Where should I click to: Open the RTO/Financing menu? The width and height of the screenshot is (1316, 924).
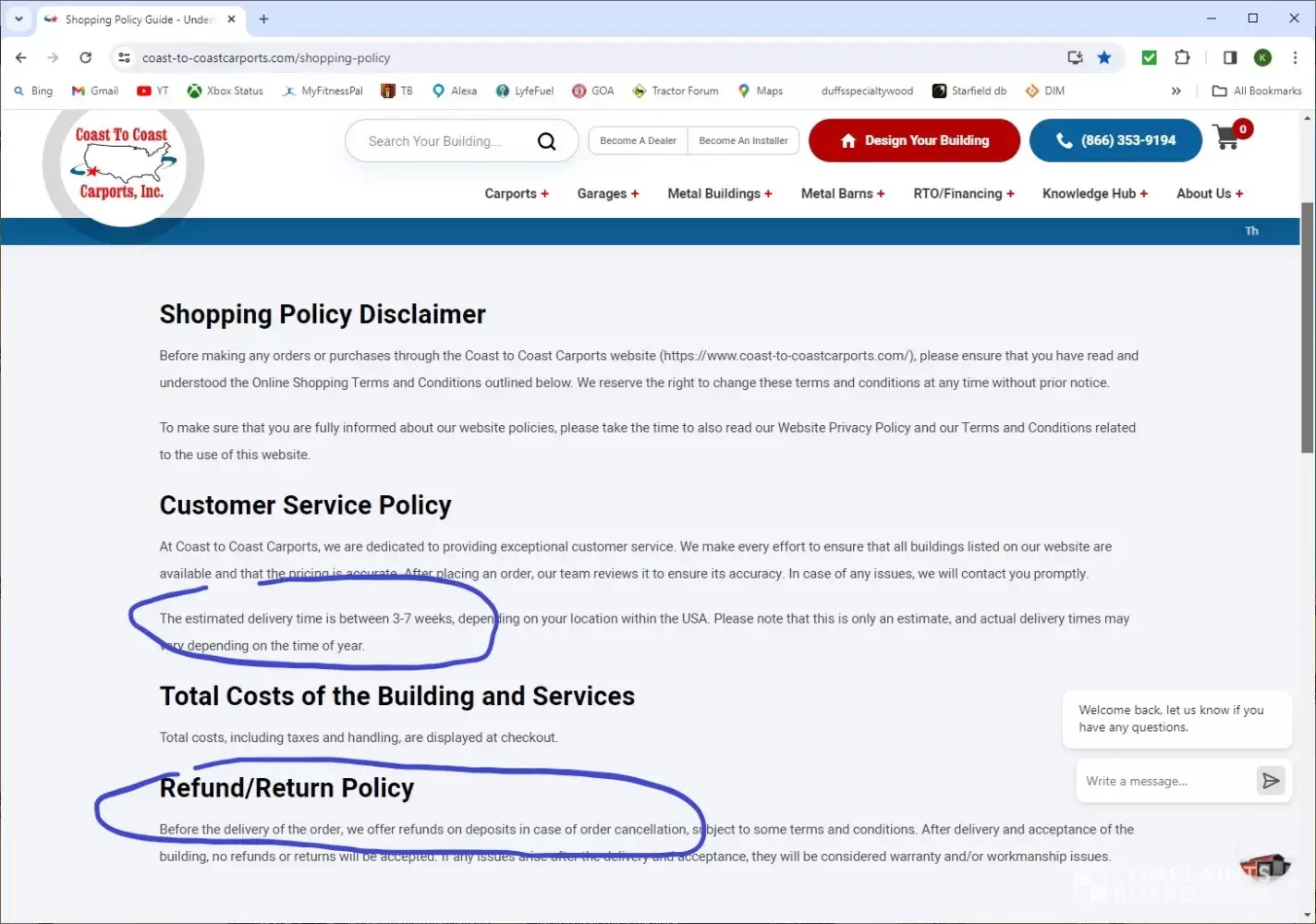pos(963,193)
